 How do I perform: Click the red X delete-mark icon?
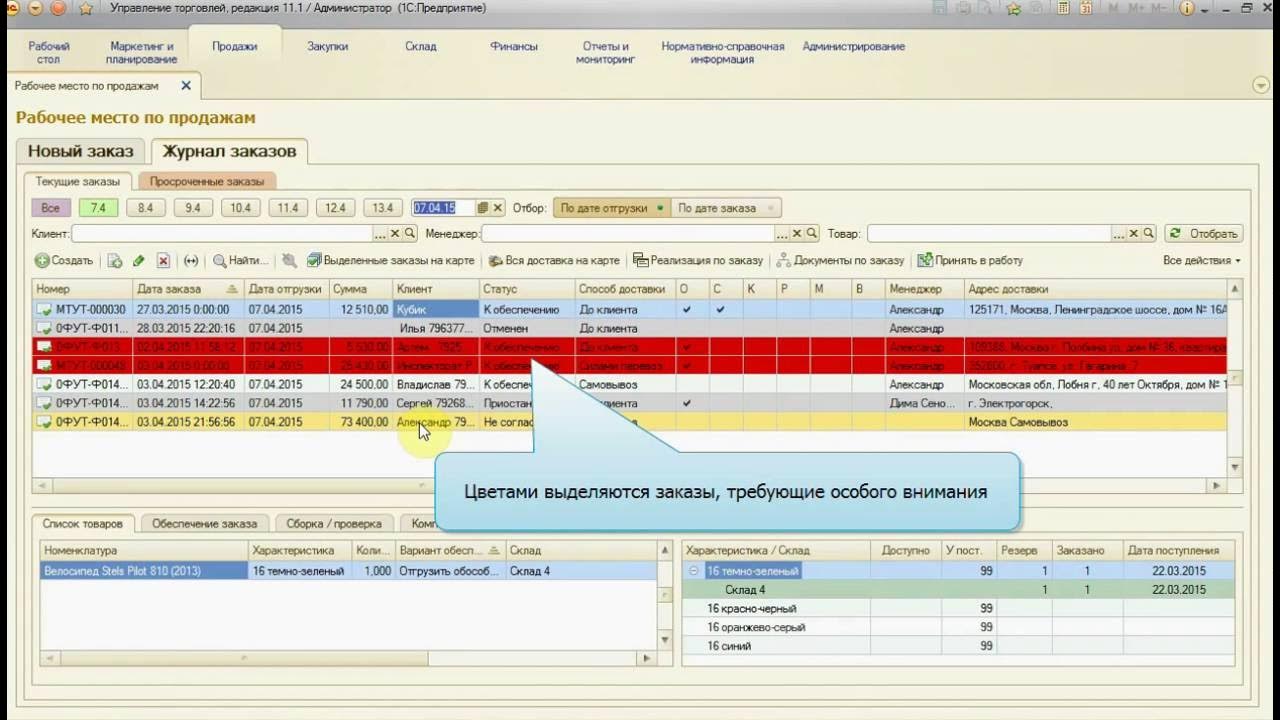[163, 260]
